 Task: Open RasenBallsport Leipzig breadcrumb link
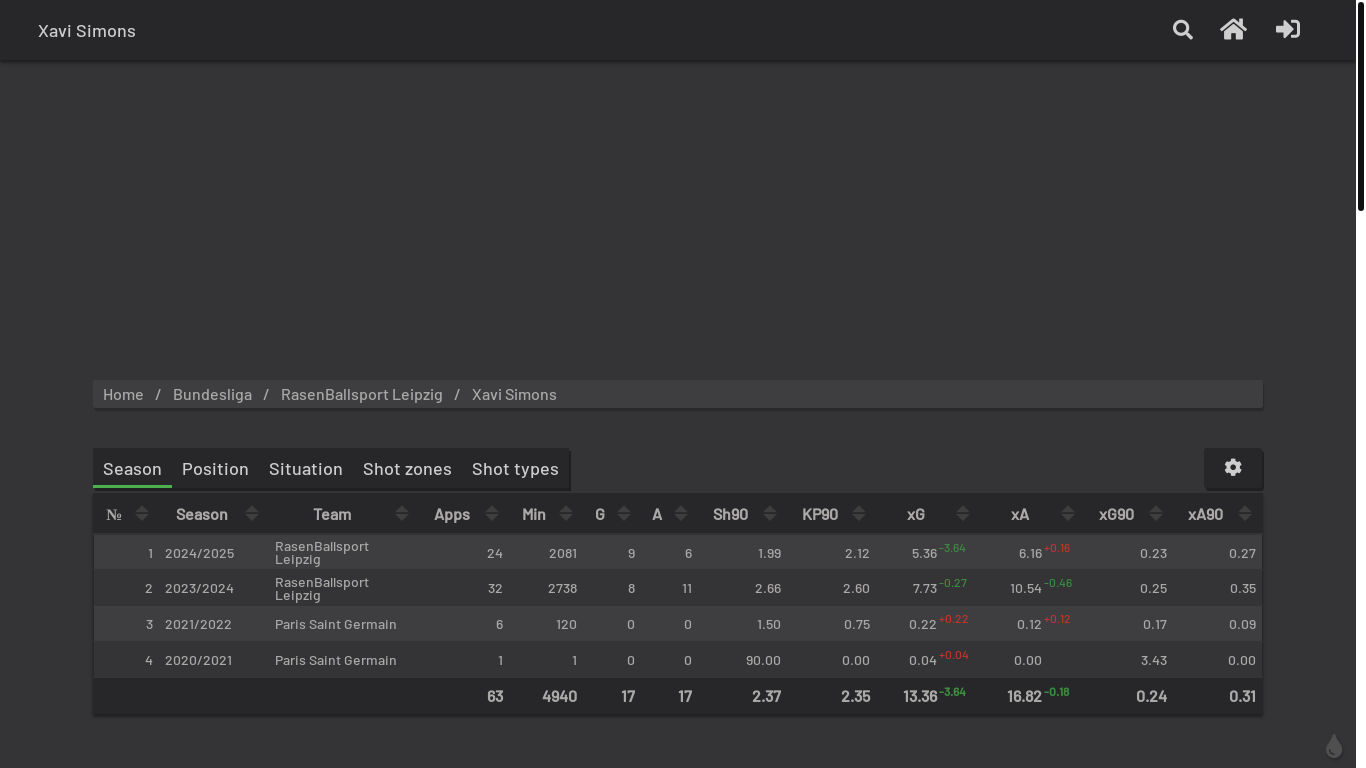361,395
